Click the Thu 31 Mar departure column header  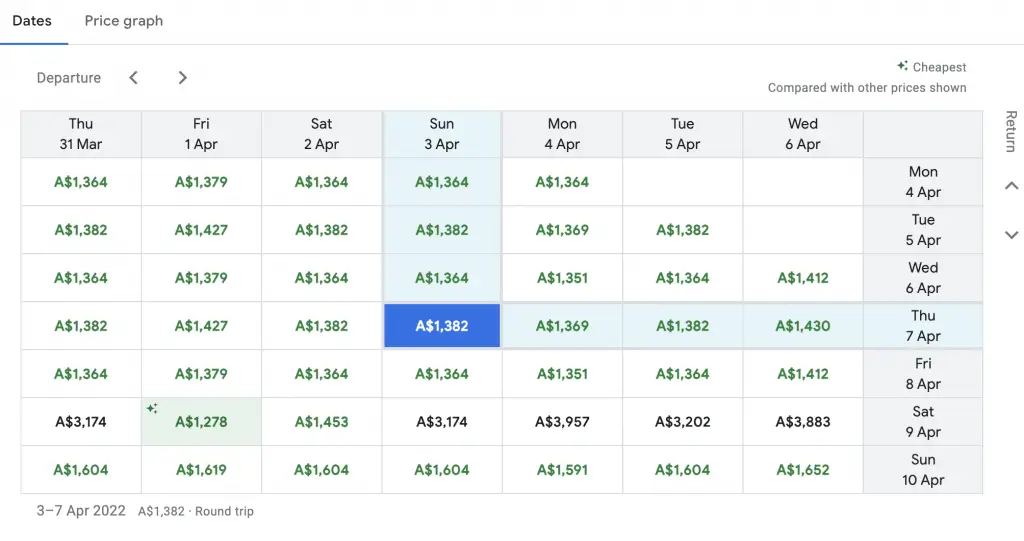[81, 134]
